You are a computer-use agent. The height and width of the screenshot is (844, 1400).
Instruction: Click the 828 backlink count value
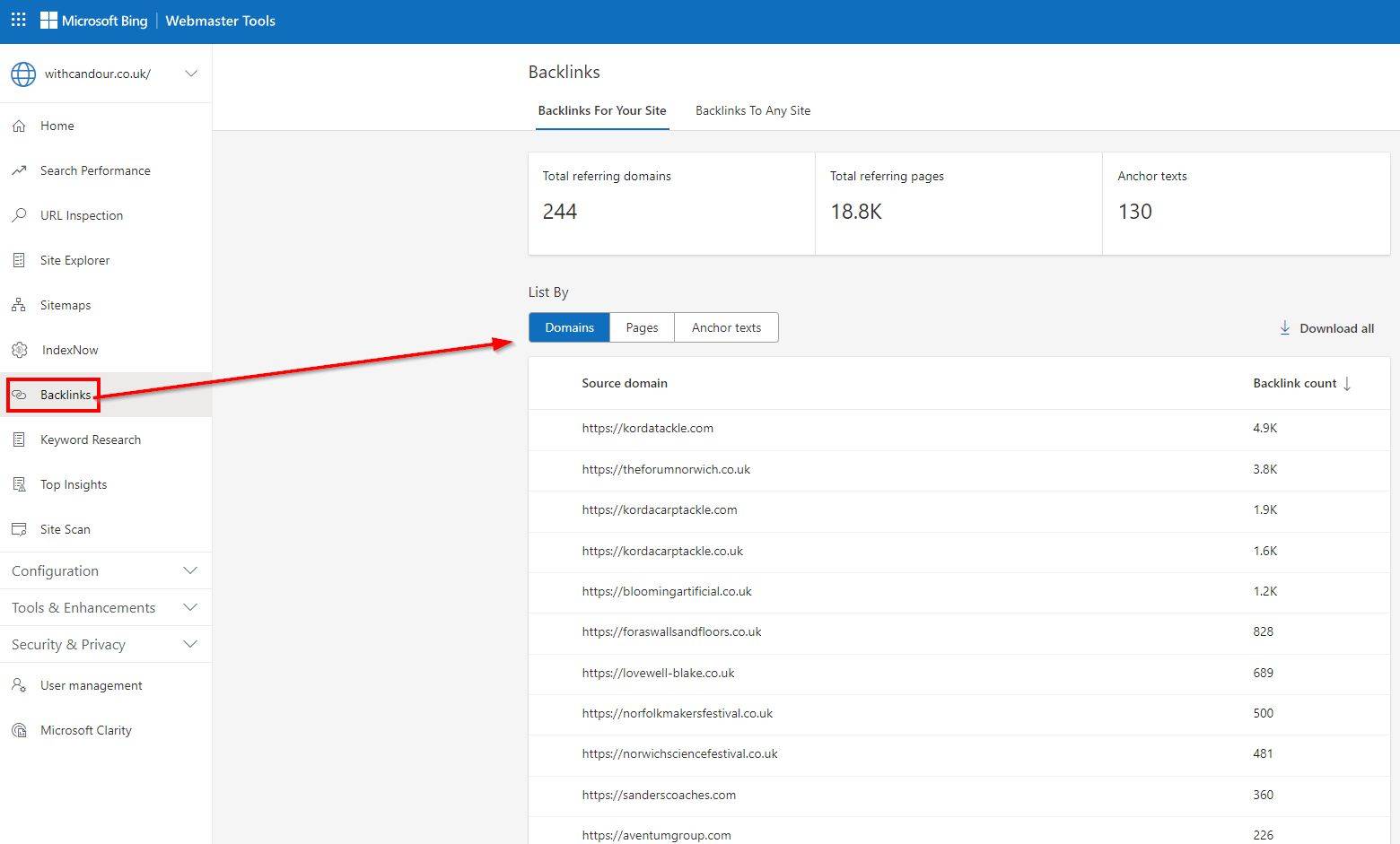1264,632
